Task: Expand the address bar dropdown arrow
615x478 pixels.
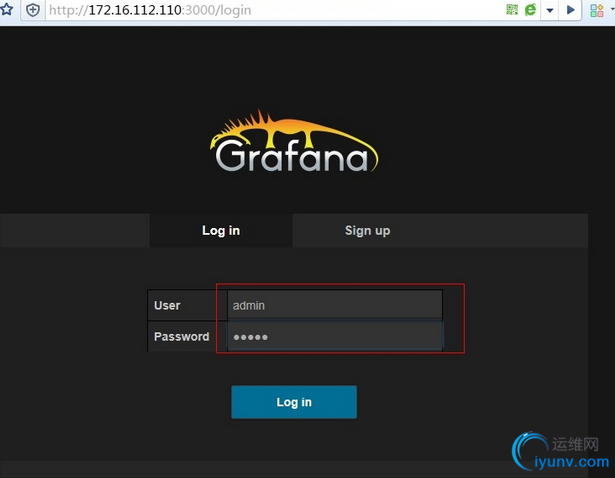Action: (550, 11)
